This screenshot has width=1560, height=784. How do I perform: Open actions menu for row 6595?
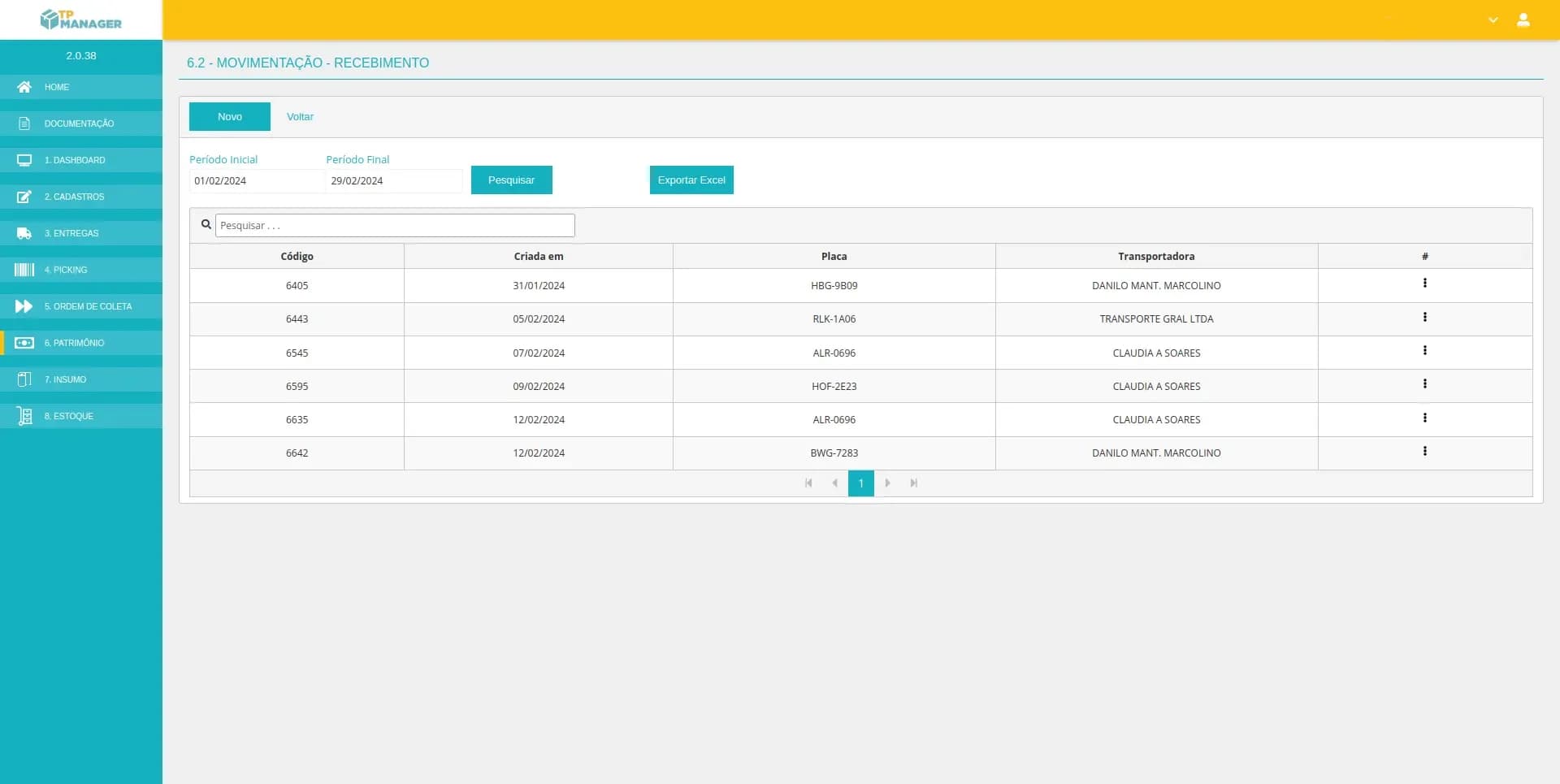pyautogui.click(x=1424, y=383)
